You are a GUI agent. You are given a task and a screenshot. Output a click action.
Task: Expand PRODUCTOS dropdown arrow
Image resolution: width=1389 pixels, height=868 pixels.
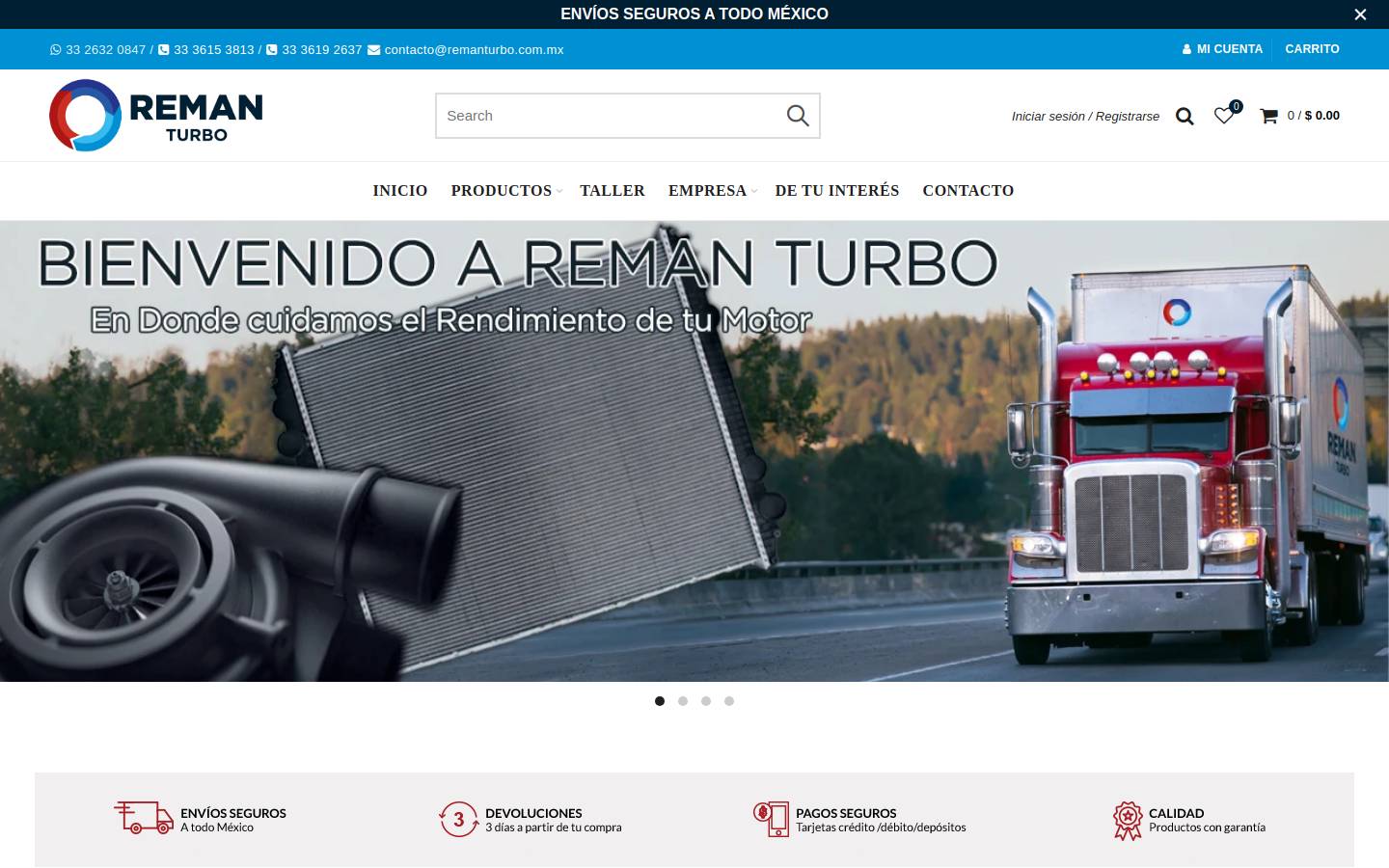559,192
